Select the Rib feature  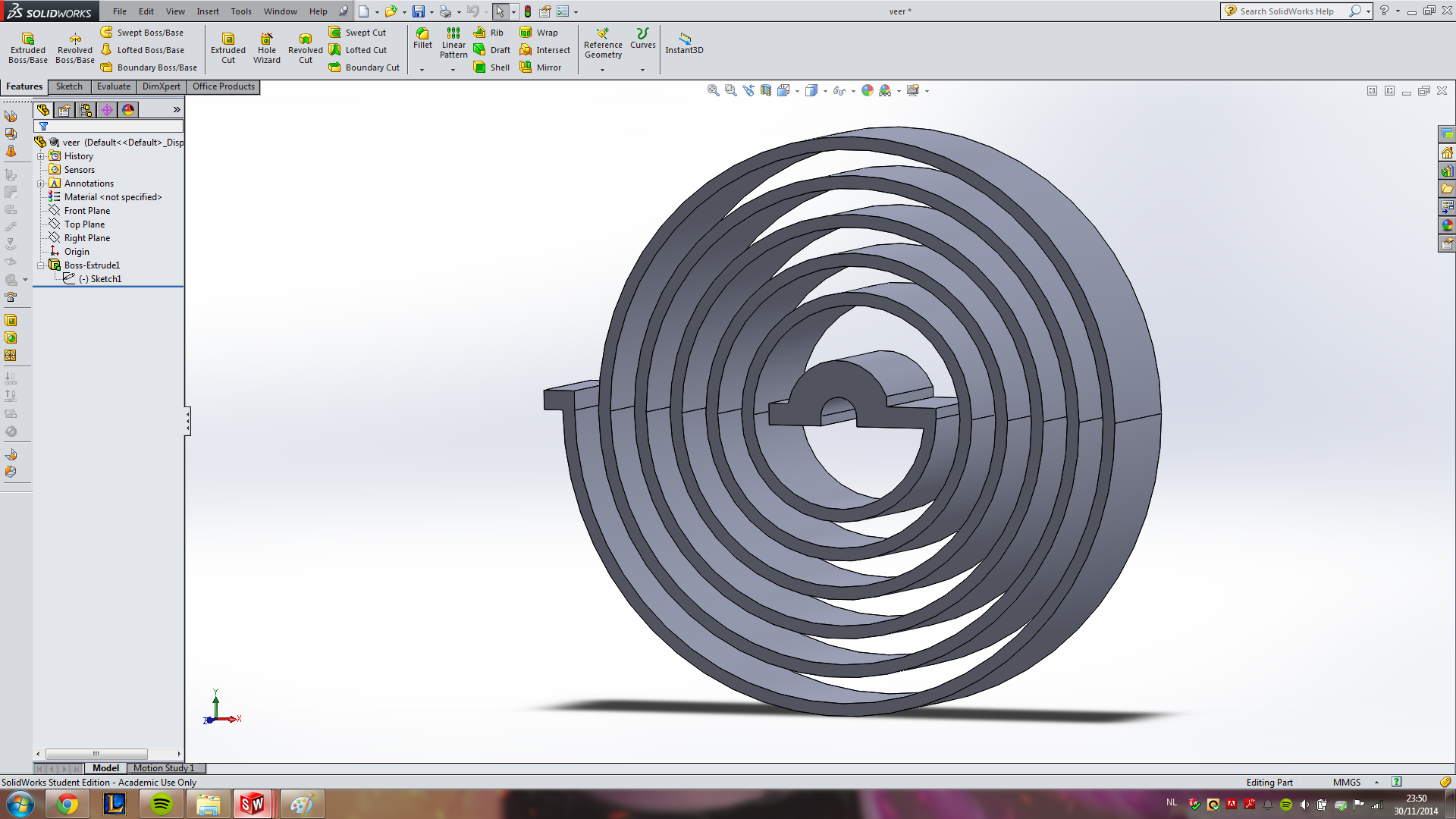click(488, 33)
